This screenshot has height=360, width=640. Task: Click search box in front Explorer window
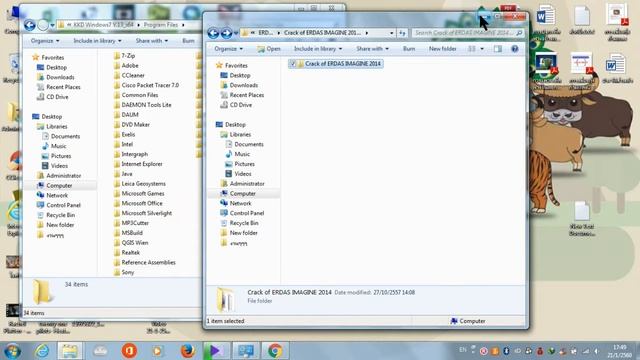pos(467,33)
